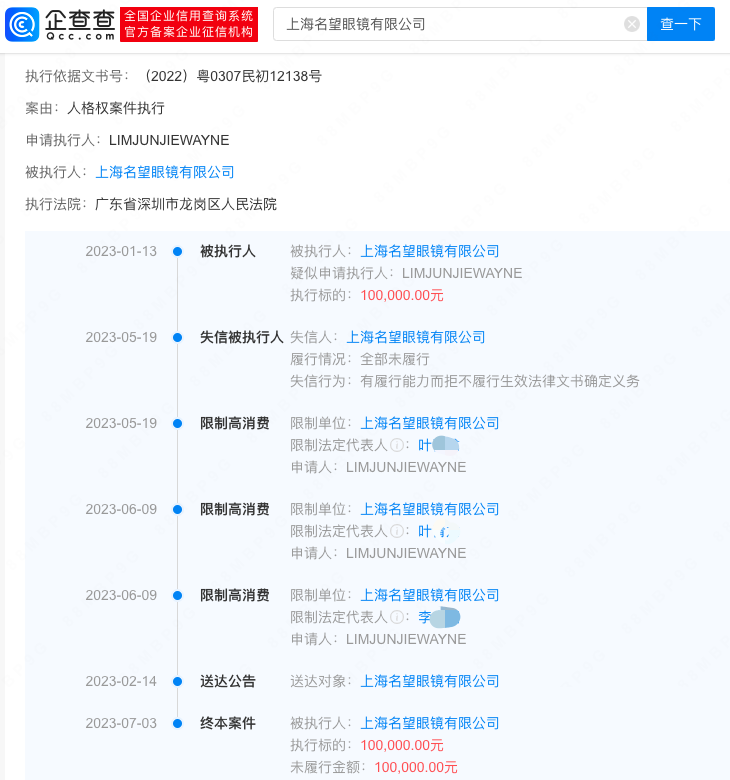Open 限制单位 company link in the 李 entry
The width and height of the screenshot is (730, 780).
pos(429,595)
